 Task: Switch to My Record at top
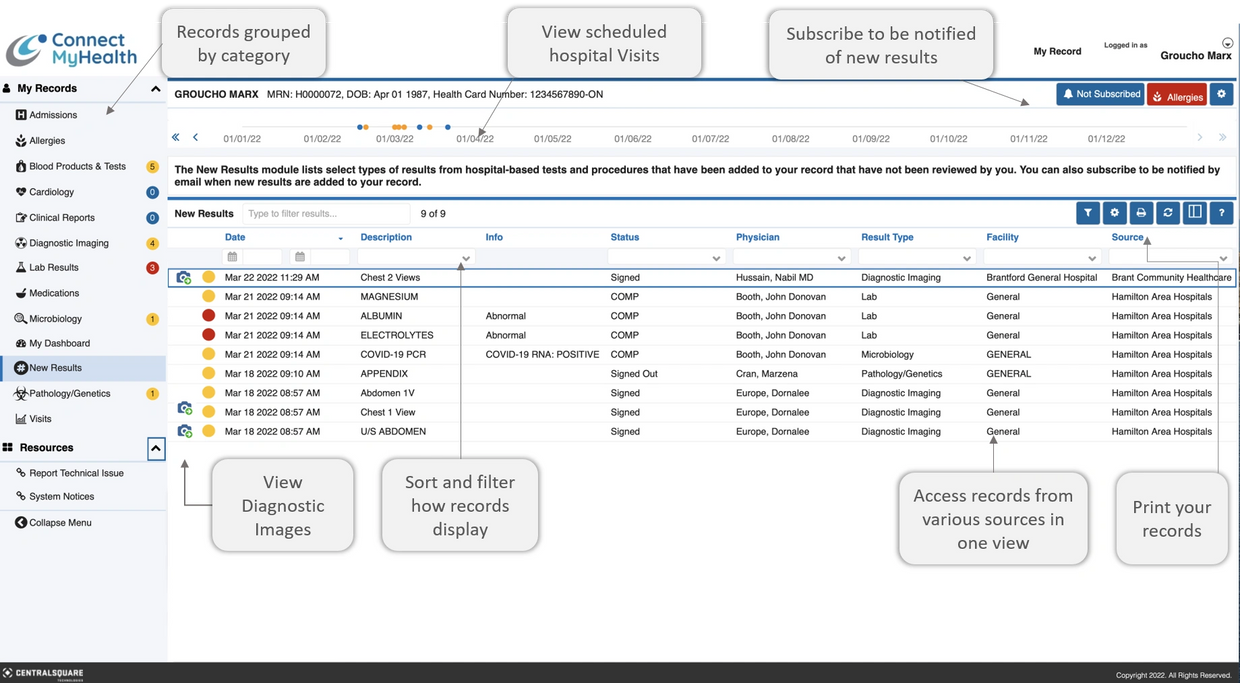point(1057,50)
